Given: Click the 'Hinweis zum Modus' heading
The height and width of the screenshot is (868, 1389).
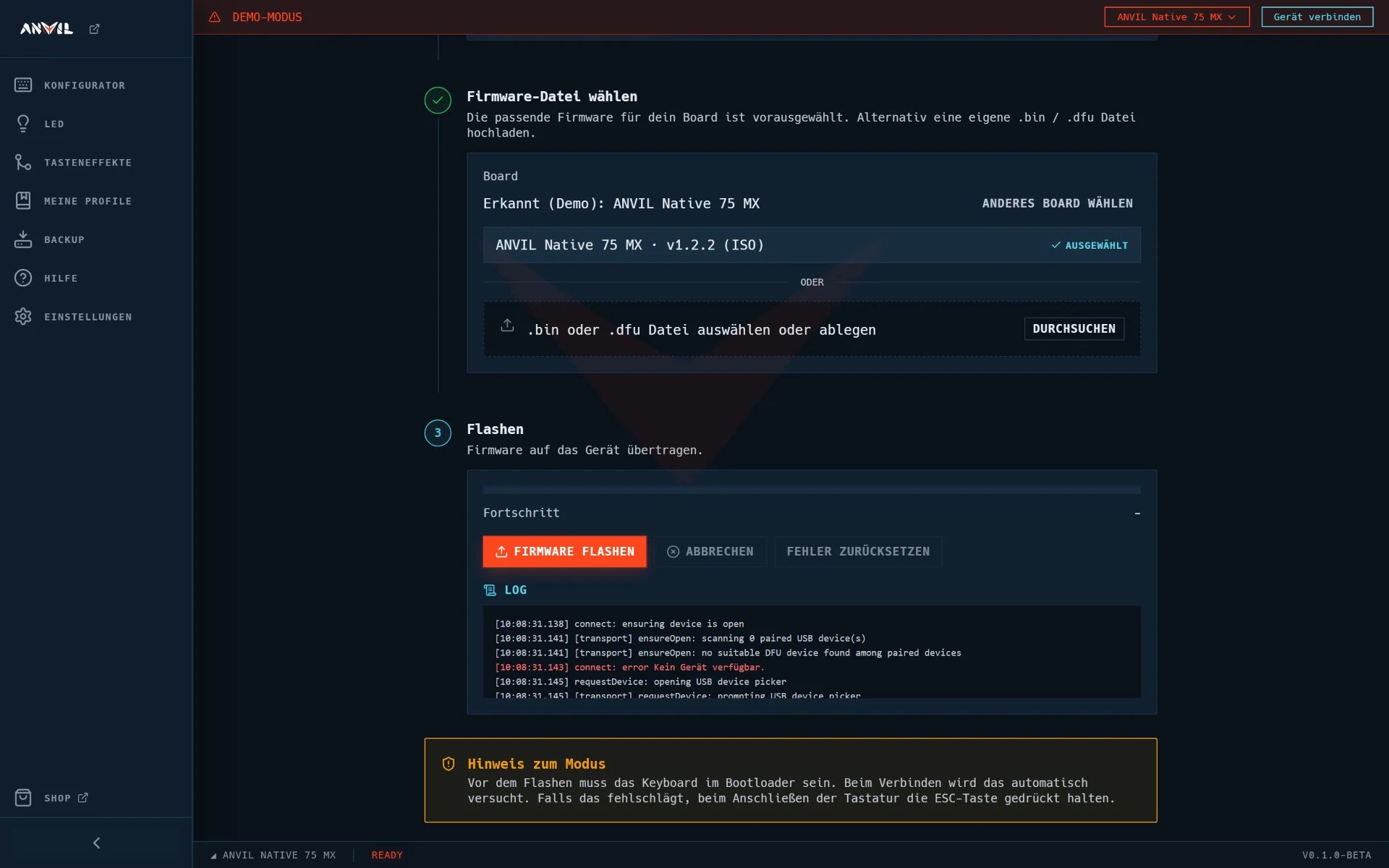Looking at the screenshot, I should click(x=536, y=764).
